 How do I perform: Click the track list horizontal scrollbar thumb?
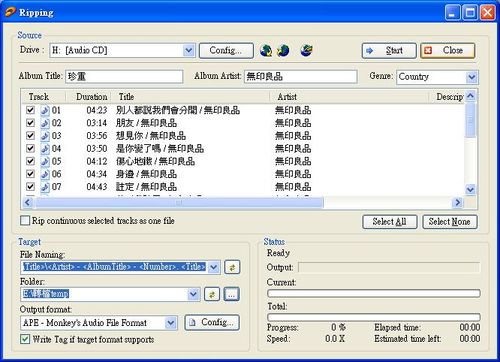pyautogui.click(x=179, y=202)
